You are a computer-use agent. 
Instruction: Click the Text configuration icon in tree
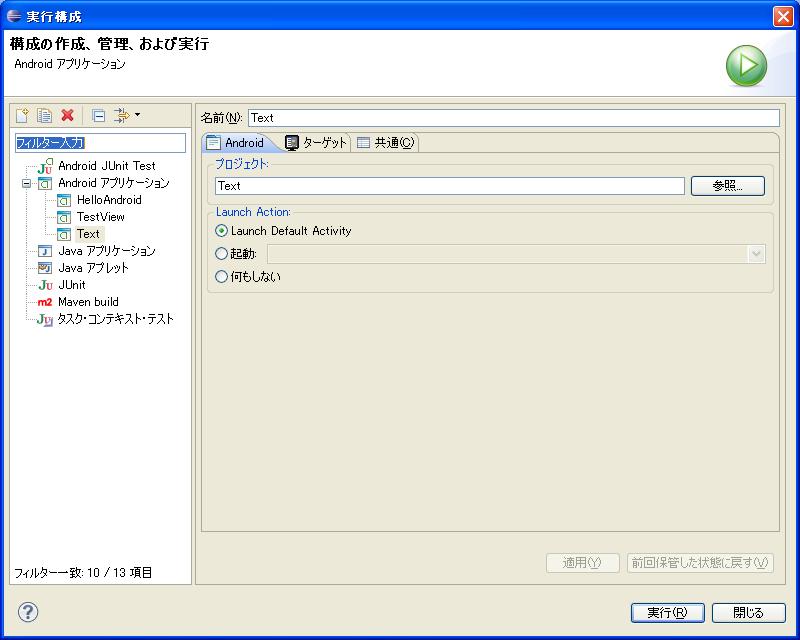[x=64, y=234]
